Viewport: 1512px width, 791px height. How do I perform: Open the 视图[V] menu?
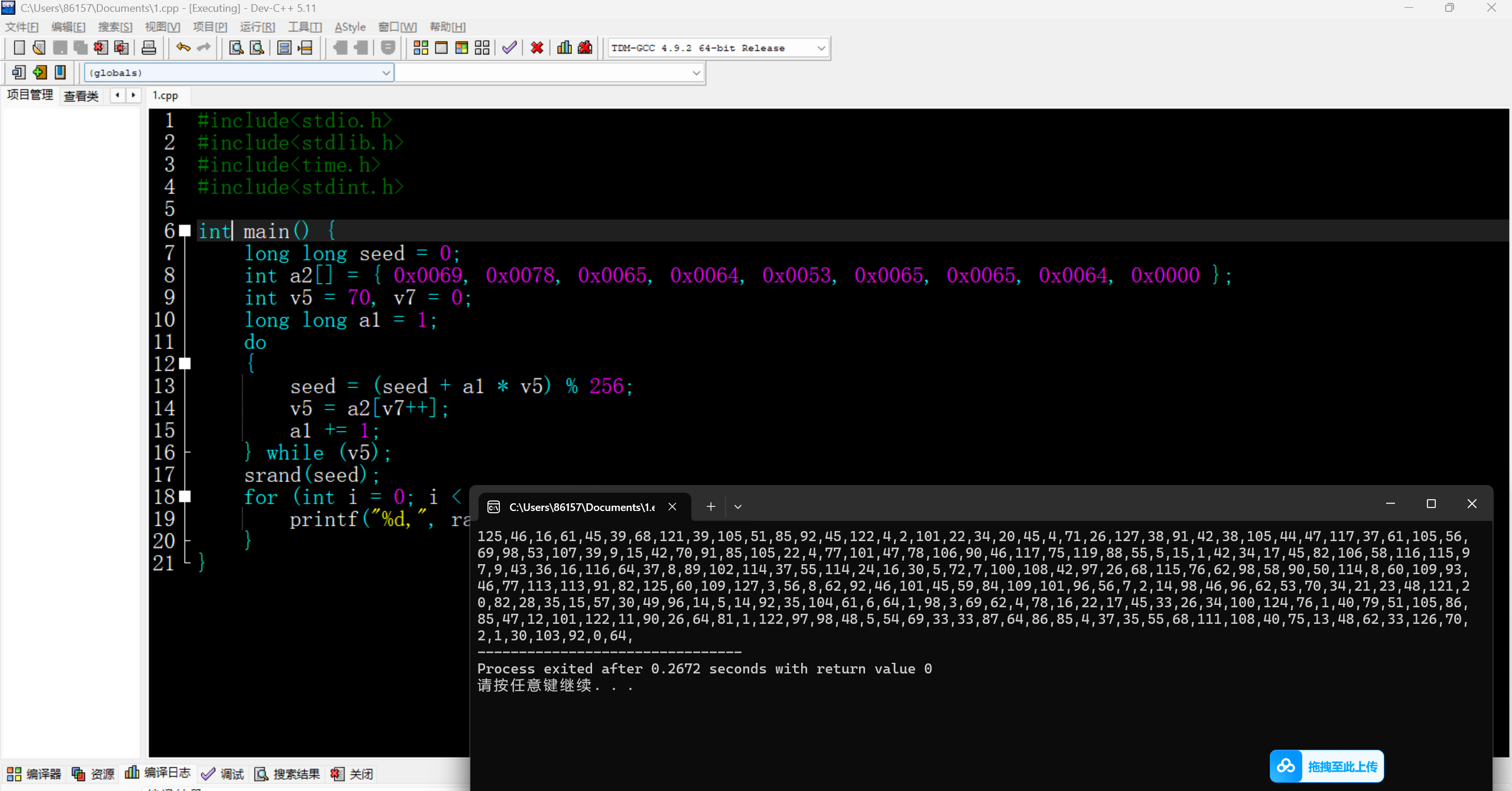162,27
